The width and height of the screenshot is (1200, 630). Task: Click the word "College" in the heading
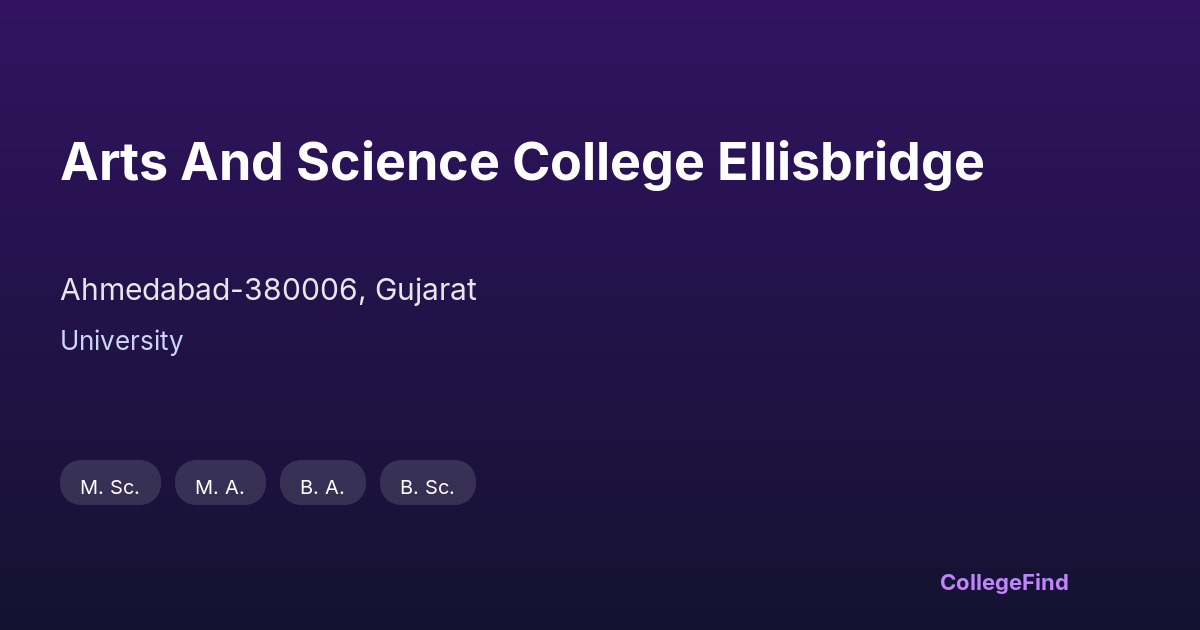coord(608,162)
